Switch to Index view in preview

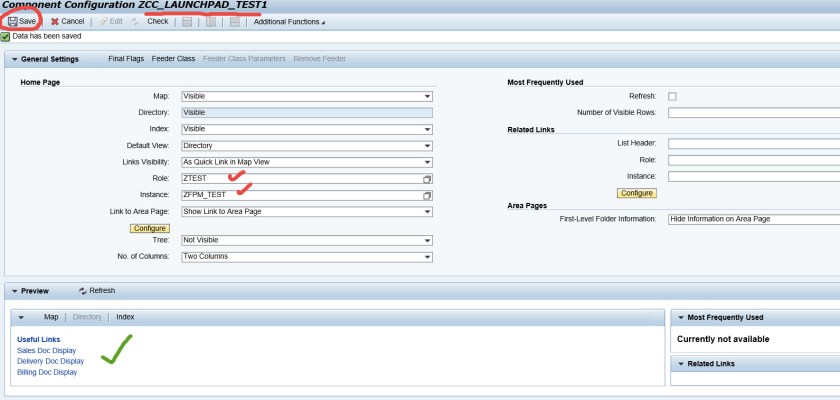125,317
